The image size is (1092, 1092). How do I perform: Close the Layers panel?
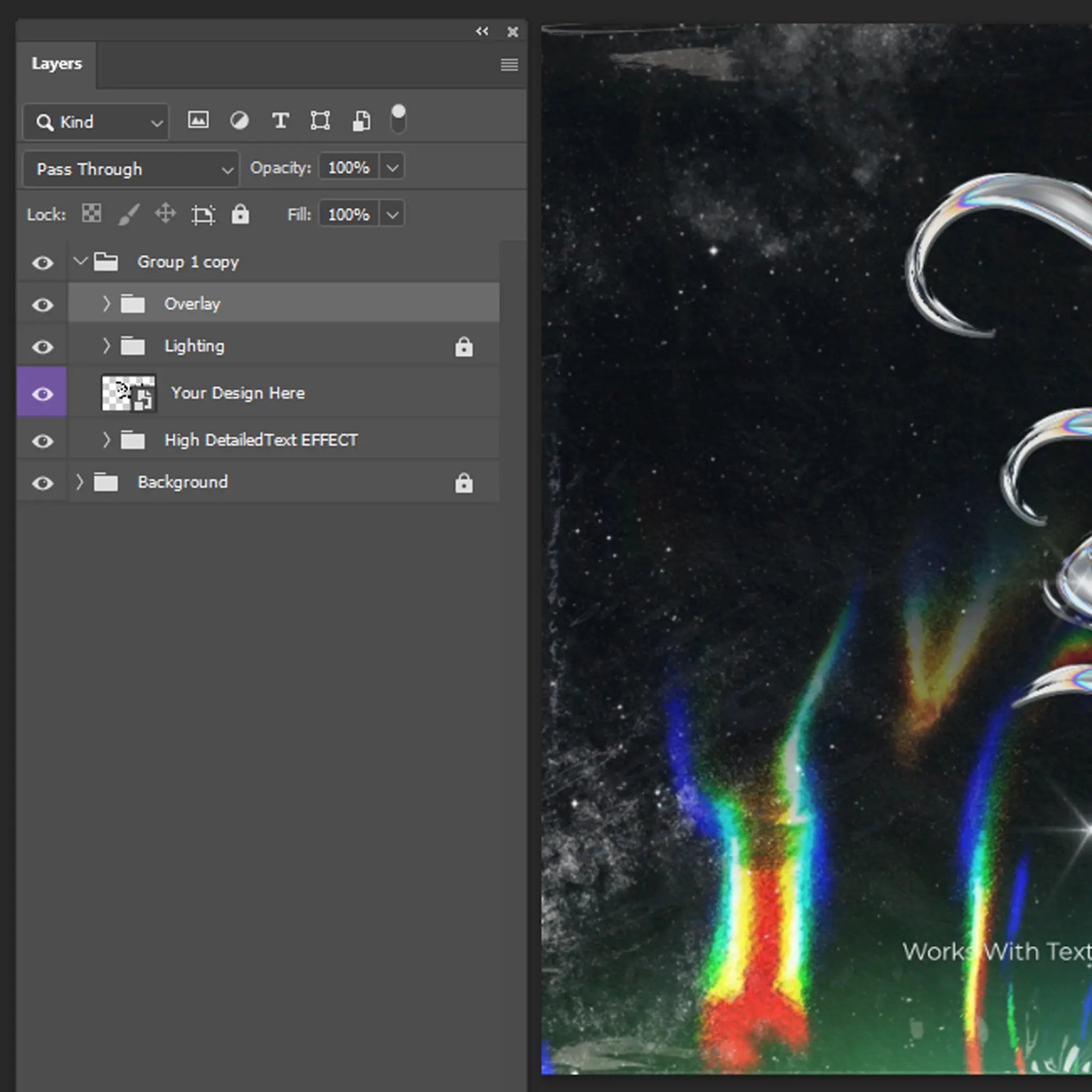(513, 31)
